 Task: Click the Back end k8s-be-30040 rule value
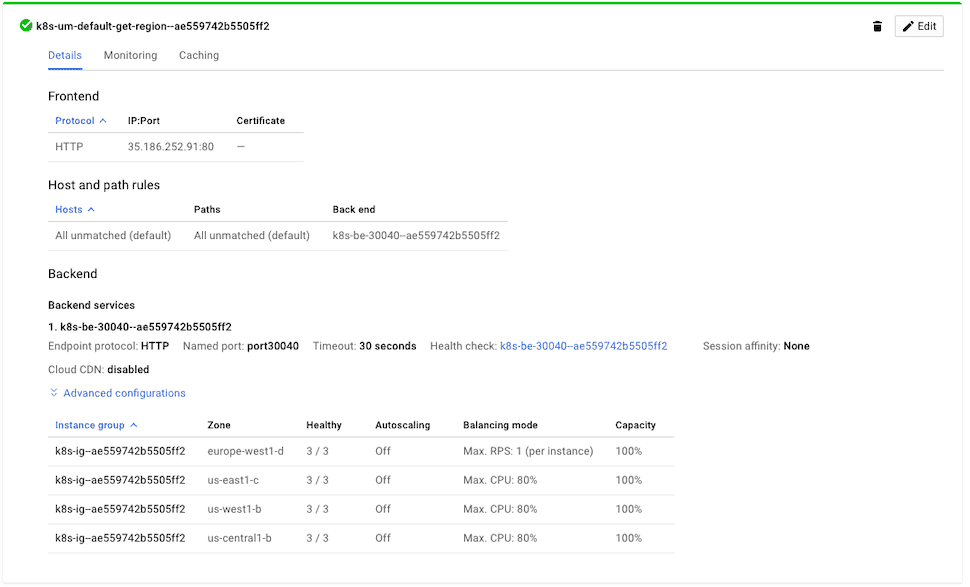click(416, 236)
